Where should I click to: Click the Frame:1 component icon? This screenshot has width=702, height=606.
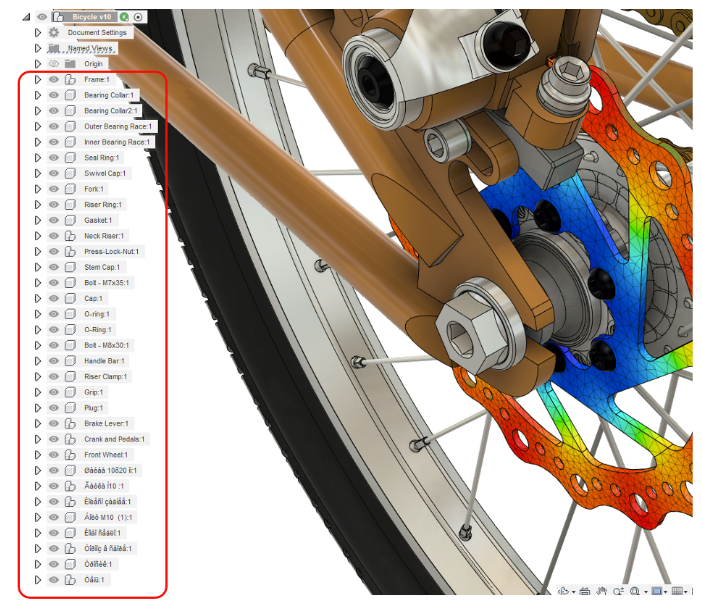(70, 79)
